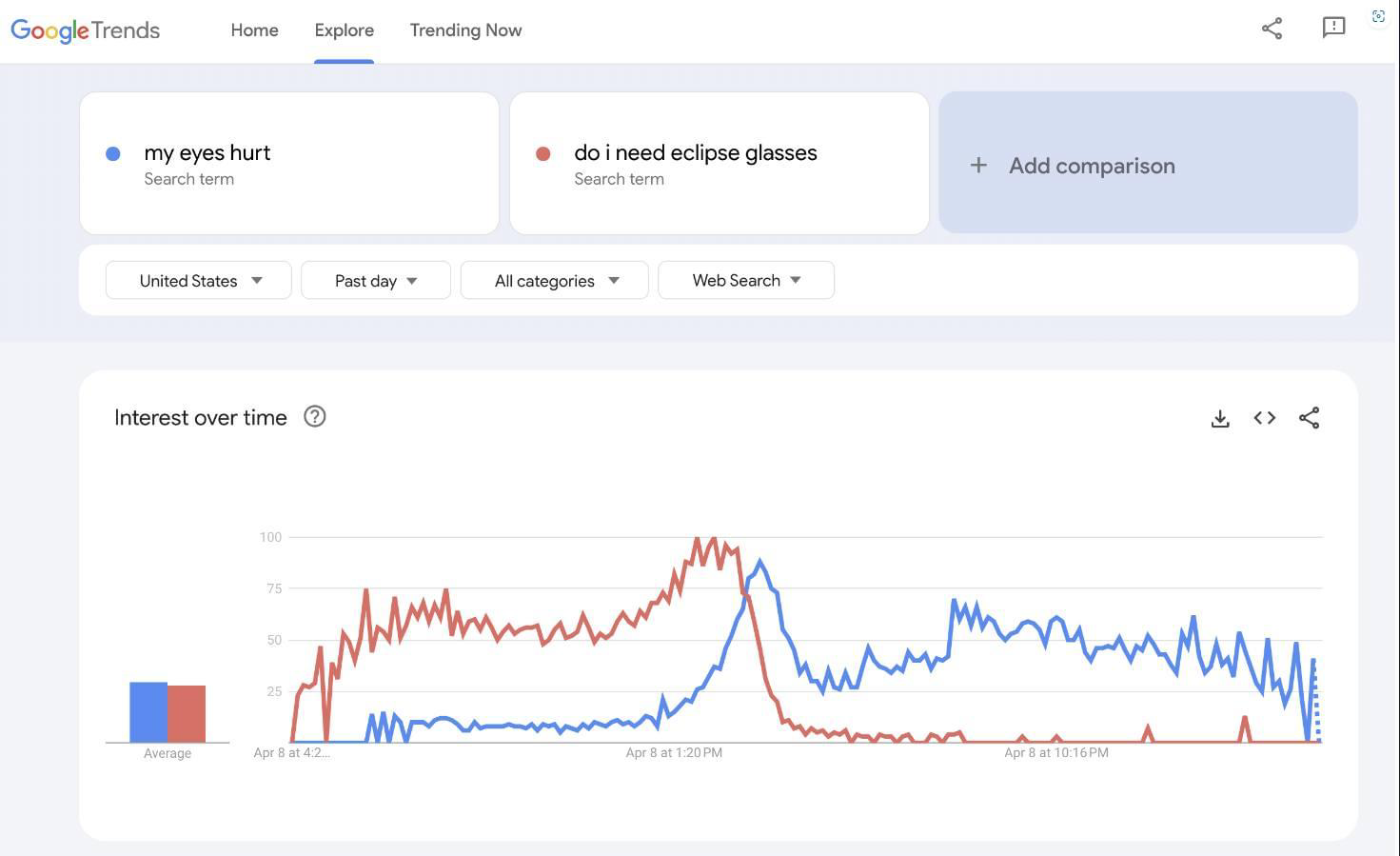Image resolution: width=1400 pixels, height=856 pixels.
Task: Open the United States region dropdown
Action: 199,280
